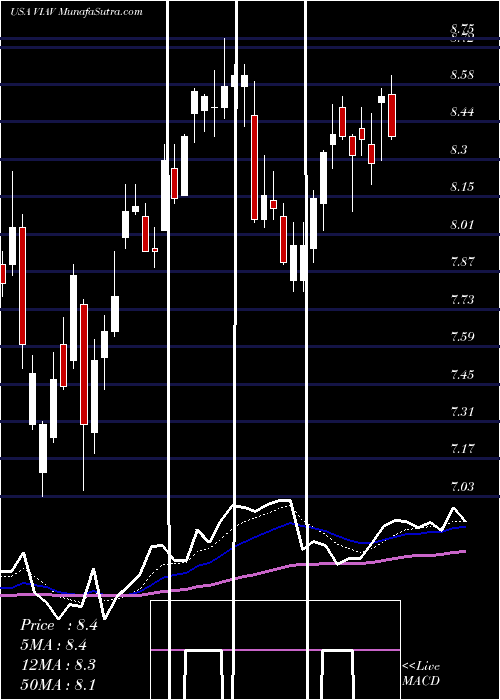Click the long red candle falling from 8.44
Screen dimensions: 500x700
tap(254, 167)
